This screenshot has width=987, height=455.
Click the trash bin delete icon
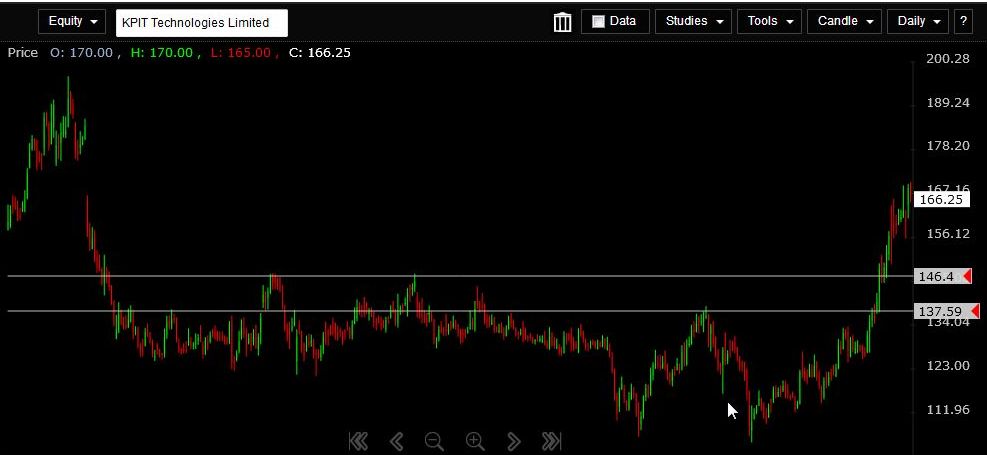[562, 22]
